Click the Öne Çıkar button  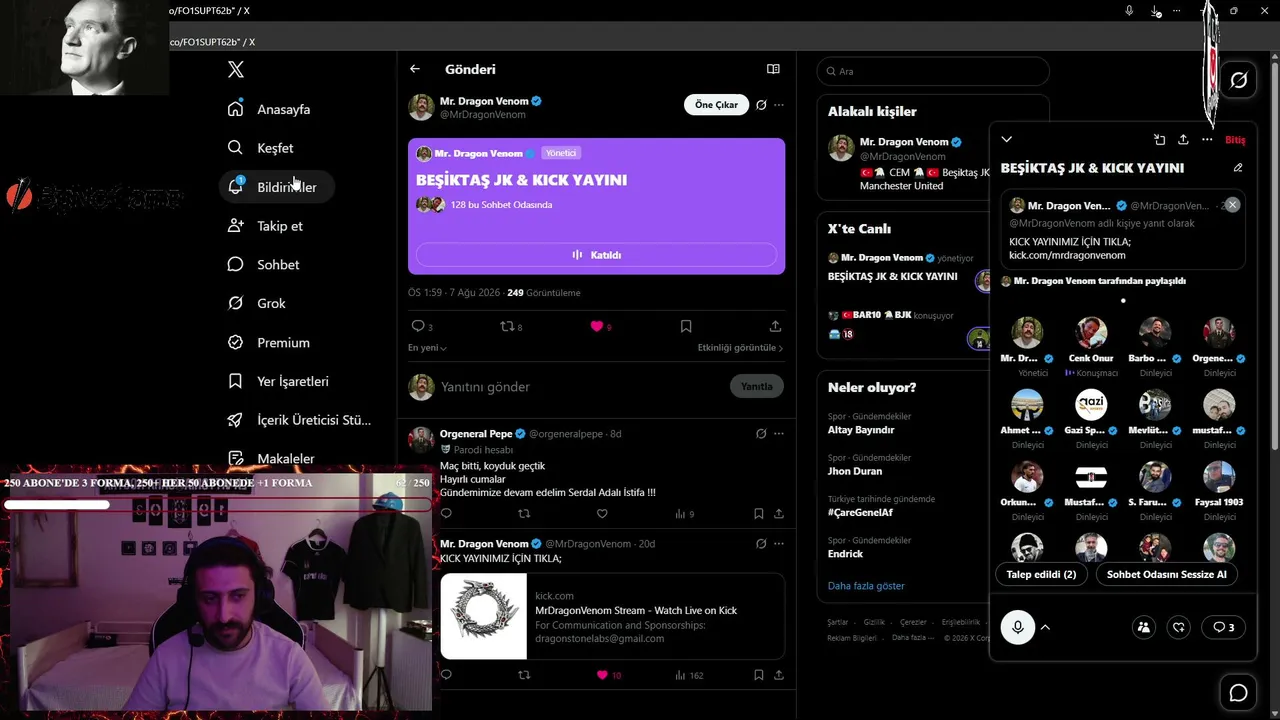pos(716,104)
